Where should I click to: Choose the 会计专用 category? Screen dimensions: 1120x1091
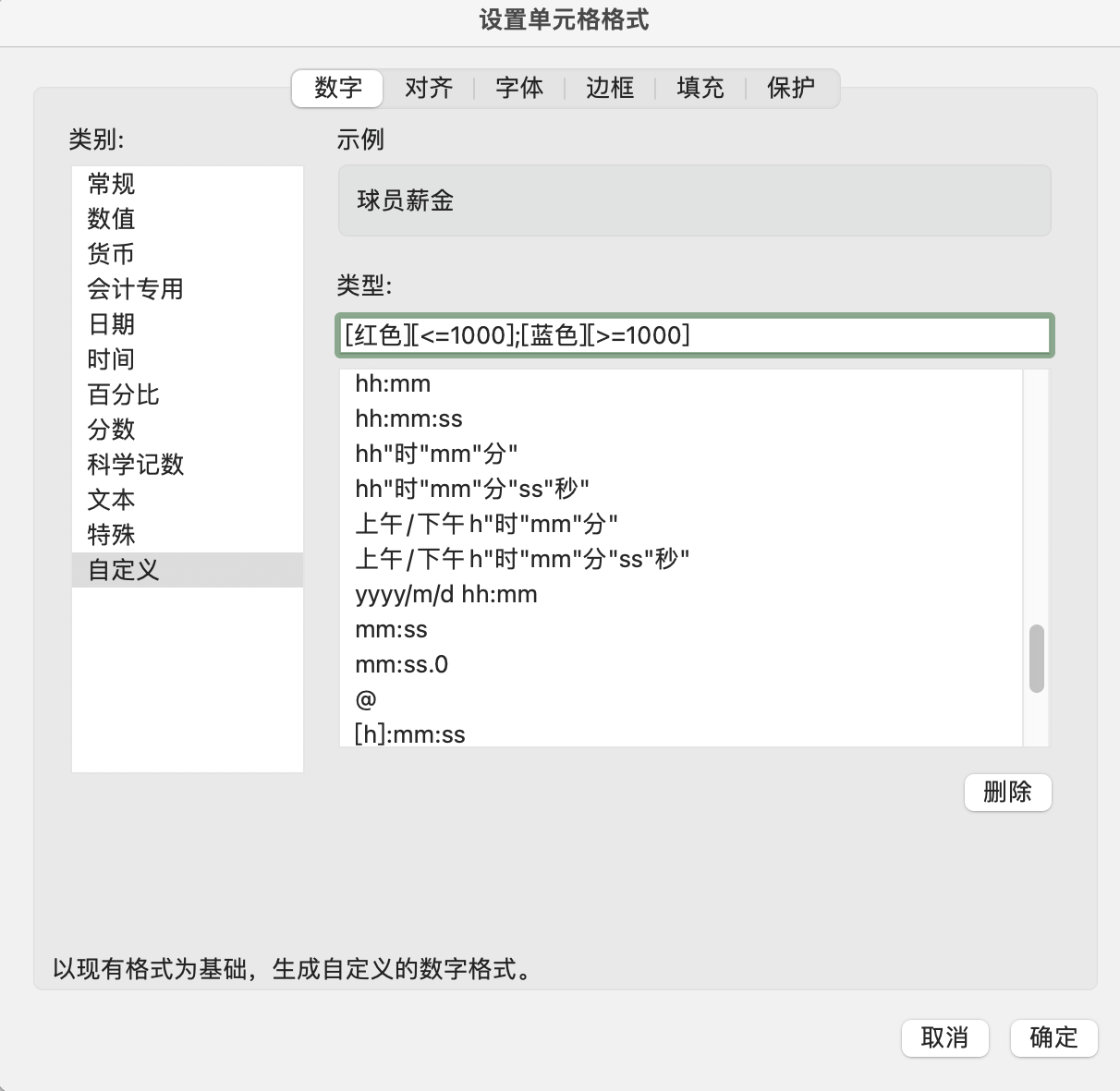pyautogui.click(x=188, y=289)
